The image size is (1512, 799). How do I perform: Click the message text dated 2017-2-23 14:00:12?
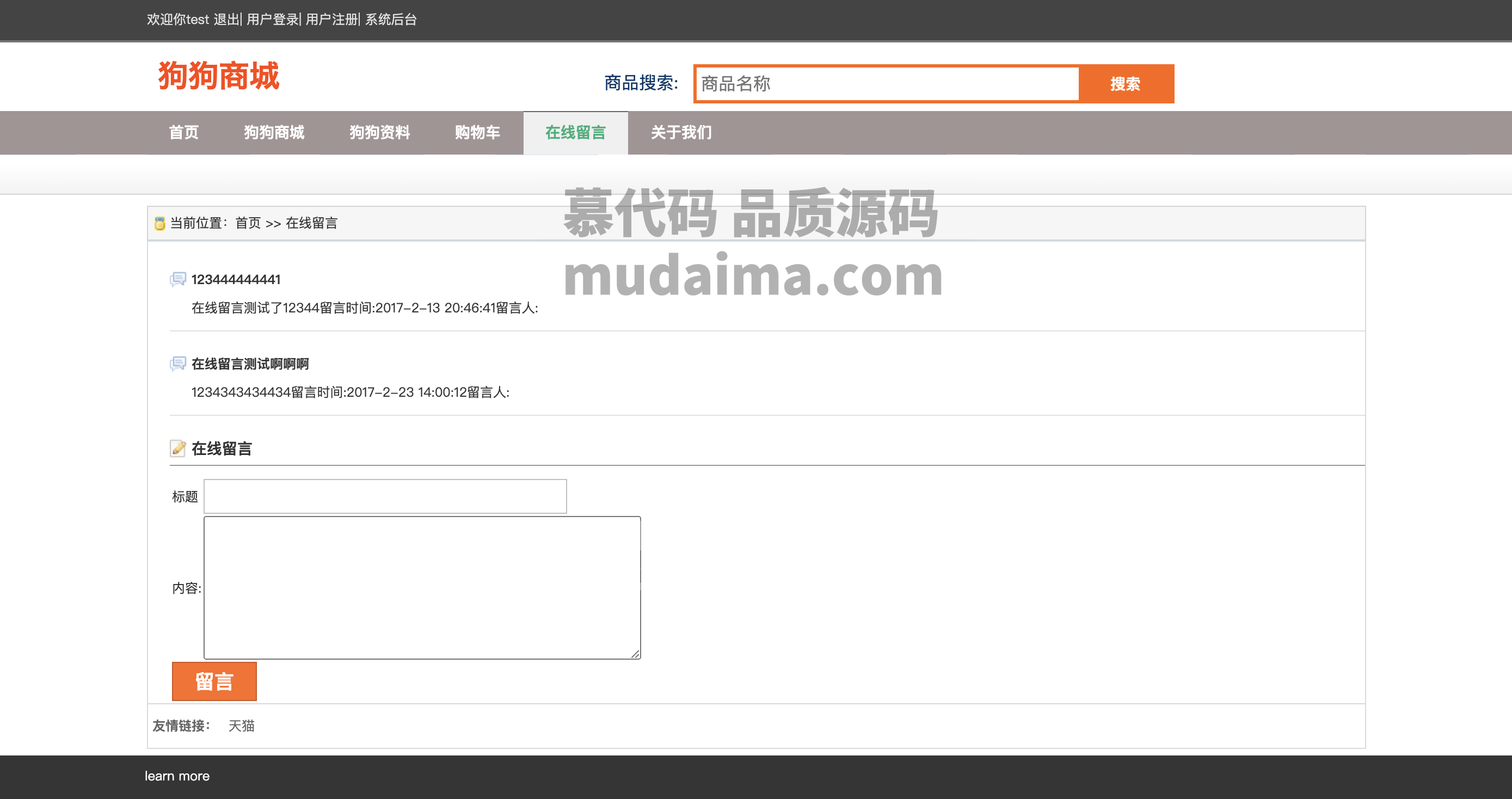351,392
